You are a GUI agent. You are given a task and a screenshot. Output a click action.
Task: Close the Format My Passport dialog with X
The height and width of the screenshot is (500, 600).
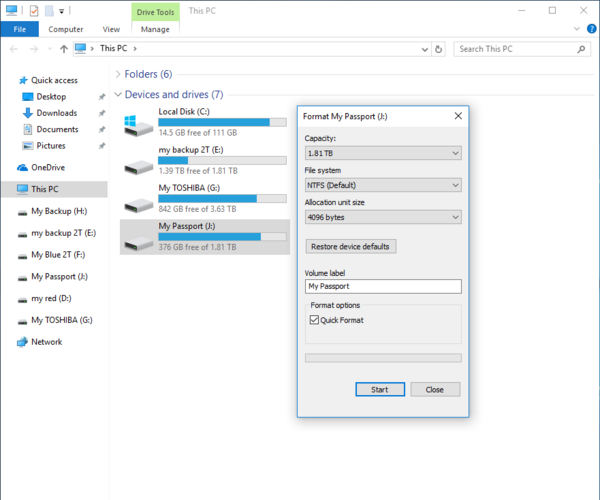[x=458, y=116]
